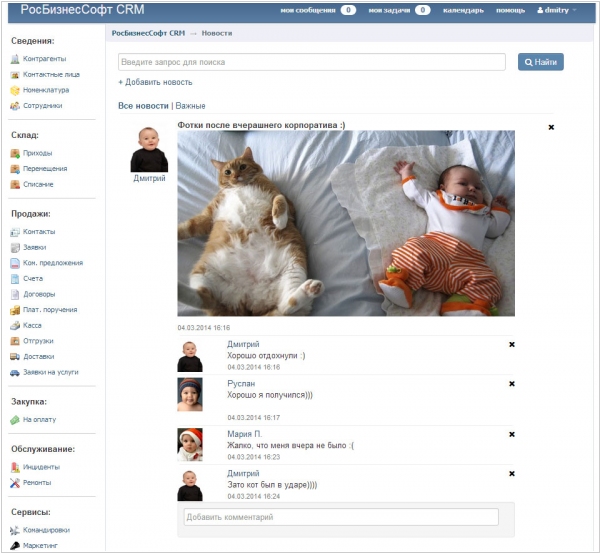The height and width of the screenshot is (553, 600).
Task: Open the Ремонты tools icon
Action: [x=15, y=483]
